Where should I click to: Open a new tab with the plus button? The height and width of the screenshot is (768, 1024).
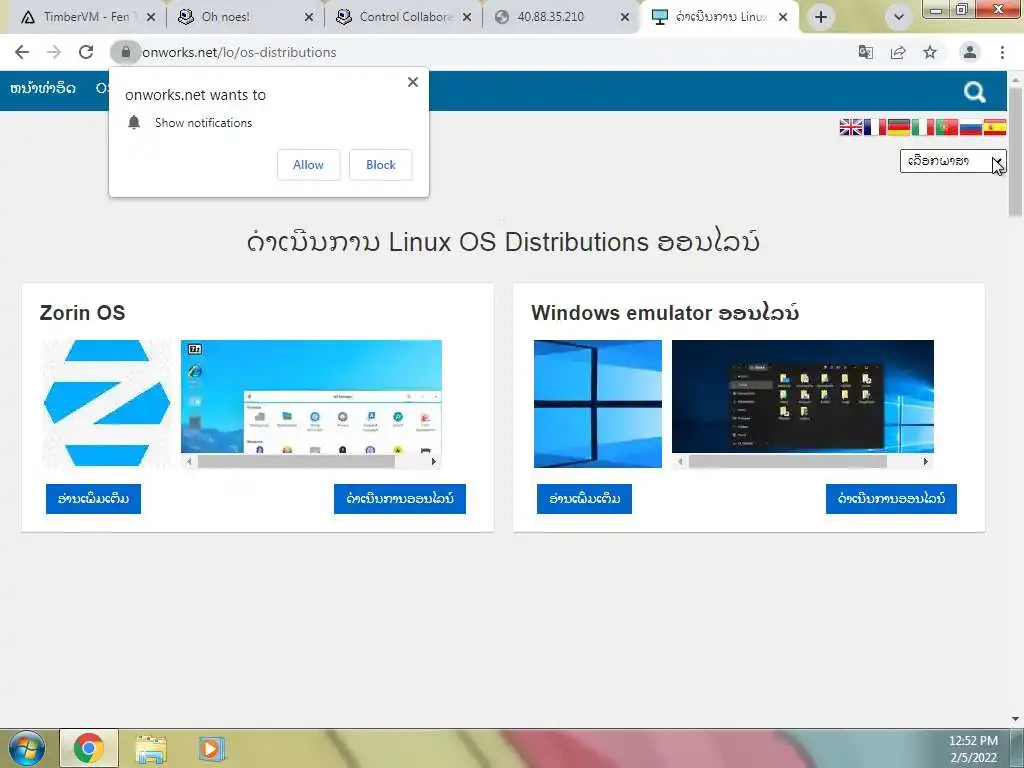tap(821, 17)
